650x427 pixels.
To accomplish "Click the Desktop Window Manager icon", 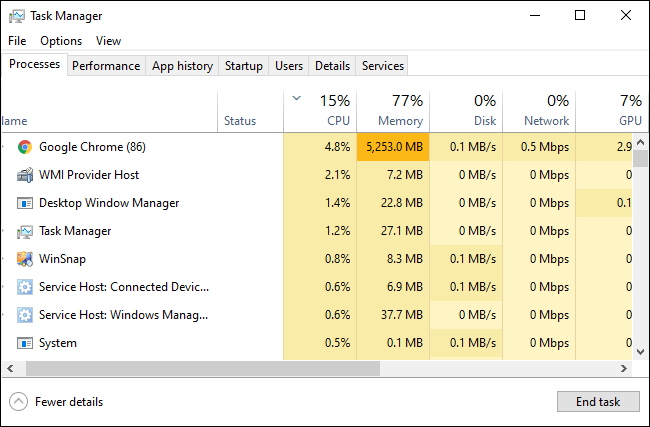I will click(25, 203).
